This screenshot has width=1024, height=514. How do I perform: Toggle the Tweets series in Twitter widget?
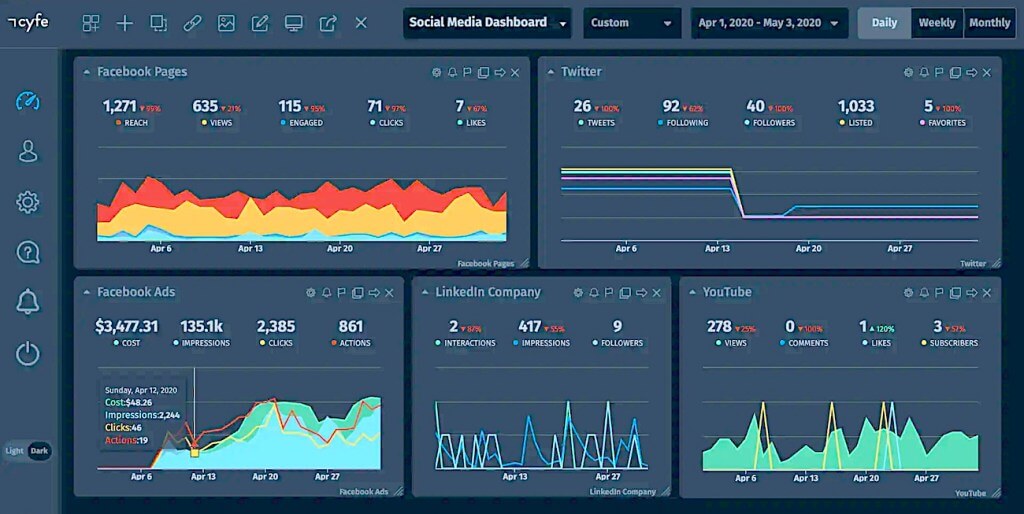point(596,122)
